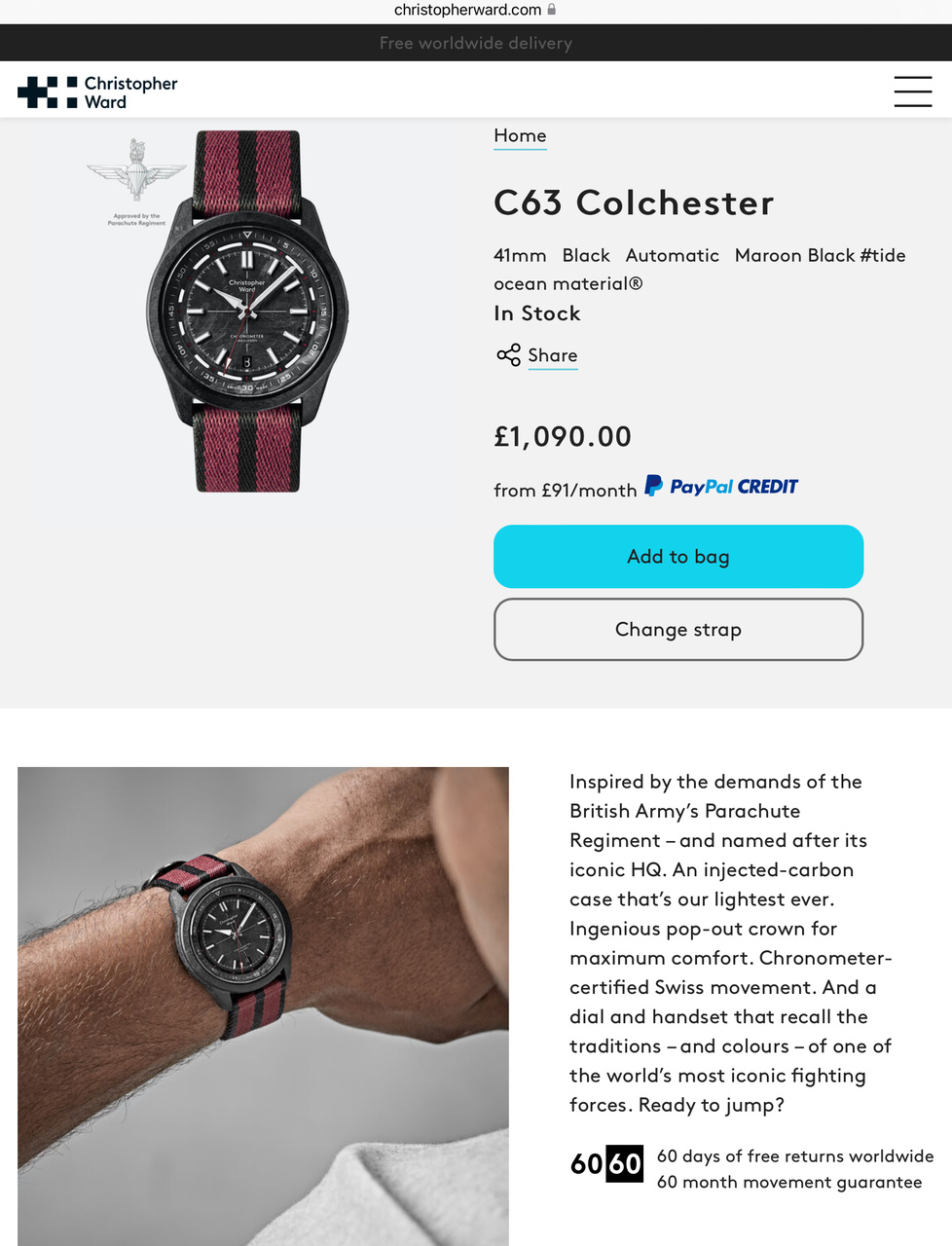Click the from £91/month finance text
The height and width of the screenshot is (1246, 952).
tap(565, 490)
